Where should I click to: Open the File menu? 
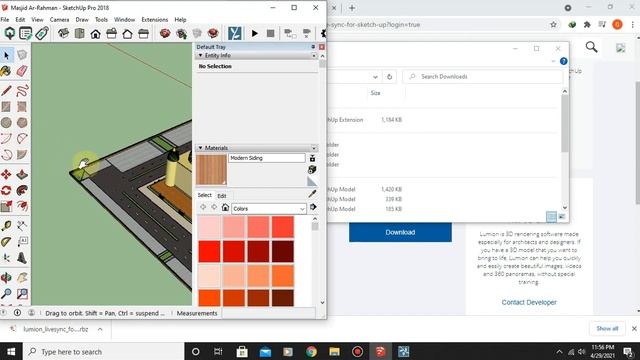(x=5, y=20)
